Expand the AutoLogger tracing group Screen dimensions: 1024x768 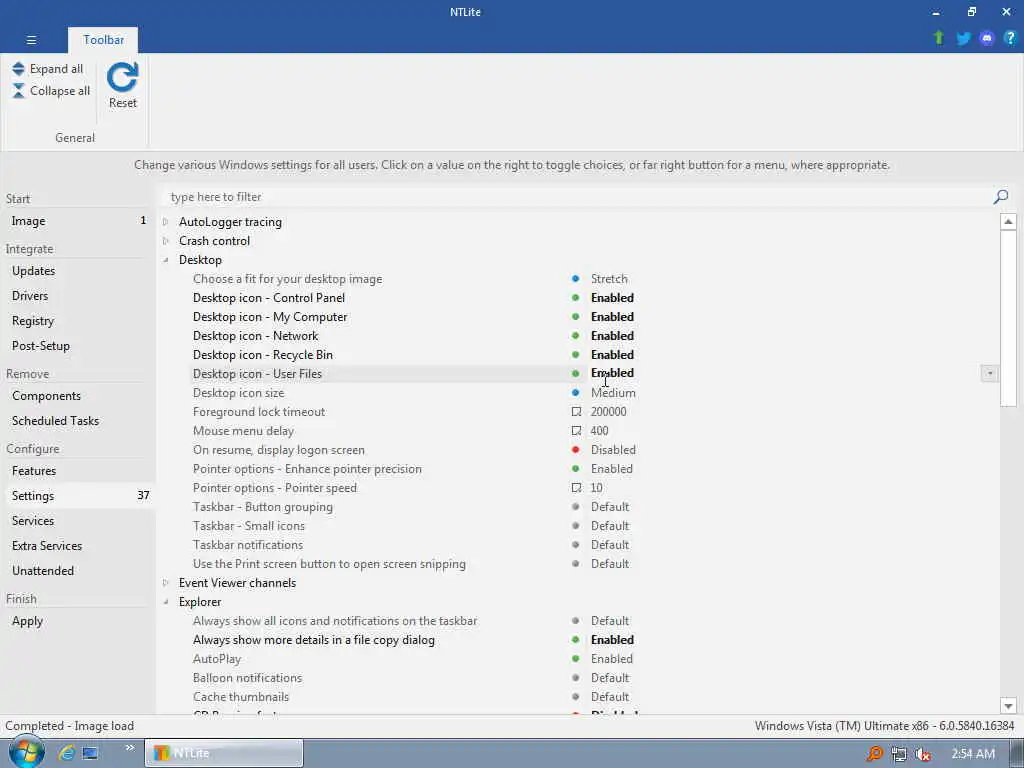pyautogui.click(x=166, y=222)
